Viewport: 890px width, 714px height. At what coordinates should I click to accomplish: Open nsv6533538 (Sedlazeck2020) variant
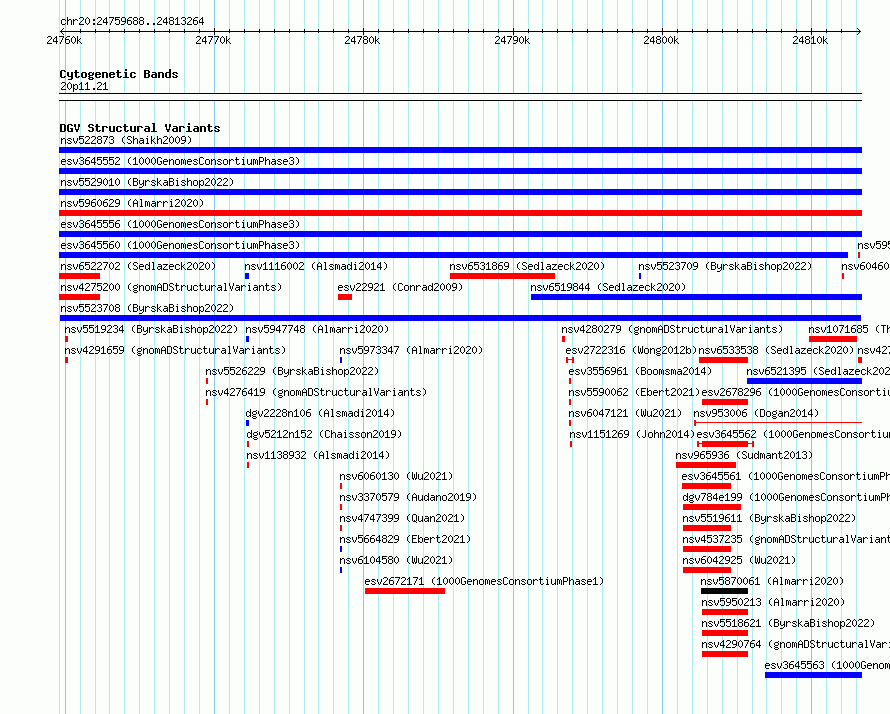pos(776,350)
